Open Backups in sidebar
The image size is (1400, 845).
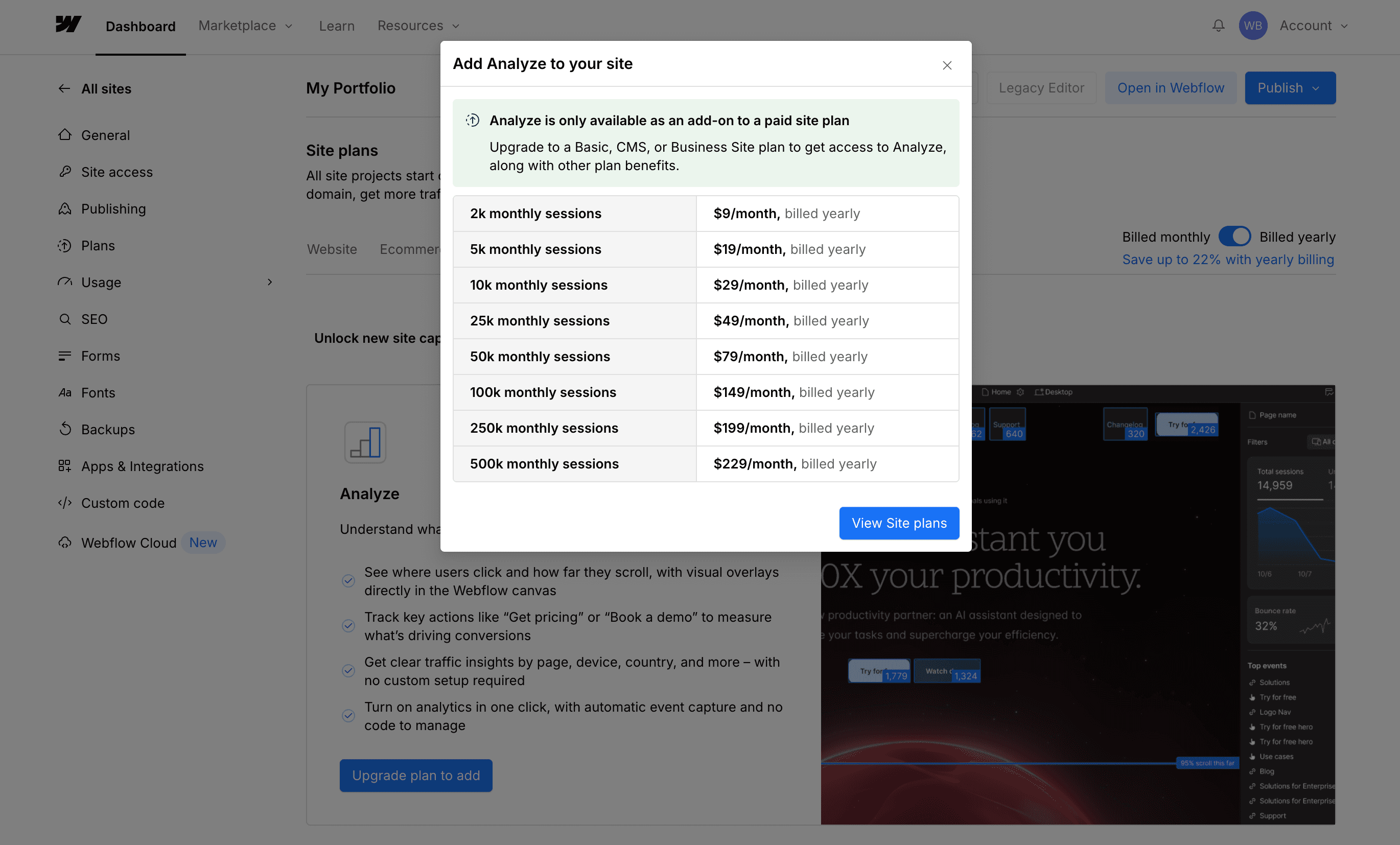(x=108, y=429)
